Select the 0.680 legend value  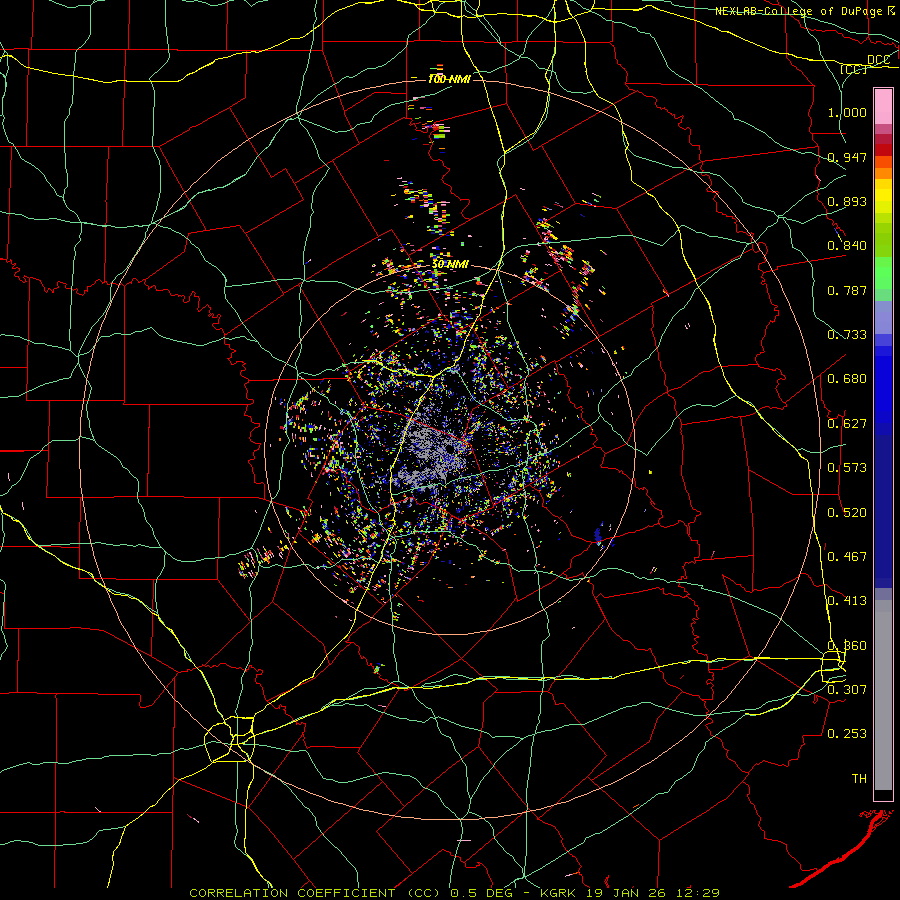pyautogui.click(x=847, y=379)
